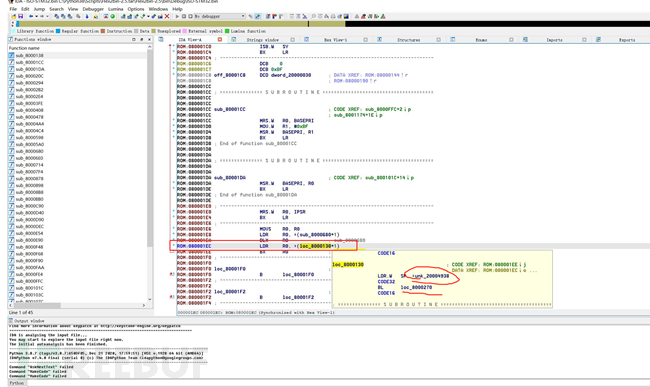This screenshot has height=387, width=650.
Task: Select sub_8000FFC in function list
Action: point(29,281)
